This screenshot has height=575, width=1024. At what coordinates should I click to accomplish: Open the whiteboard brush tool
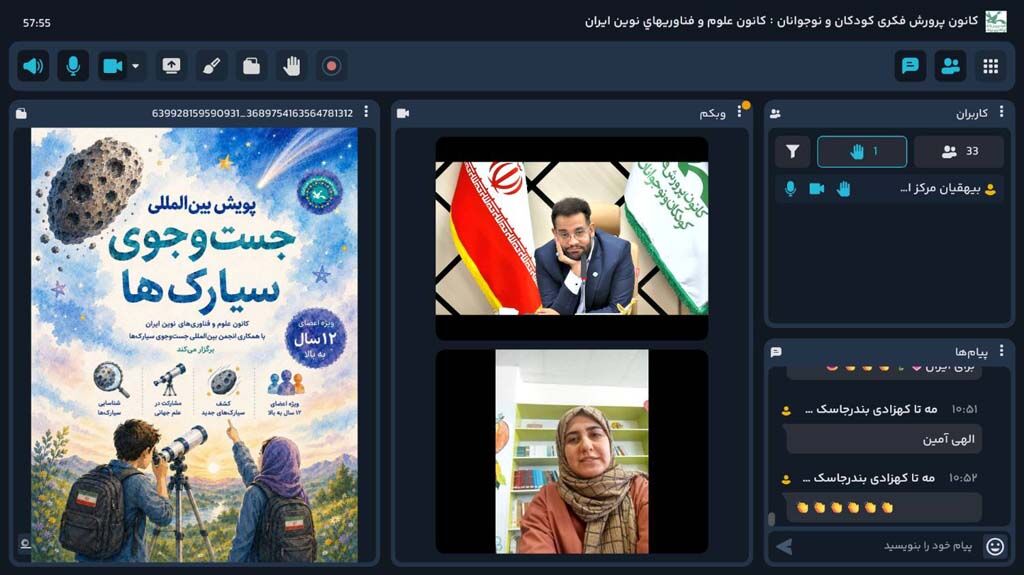coord(212,66)
